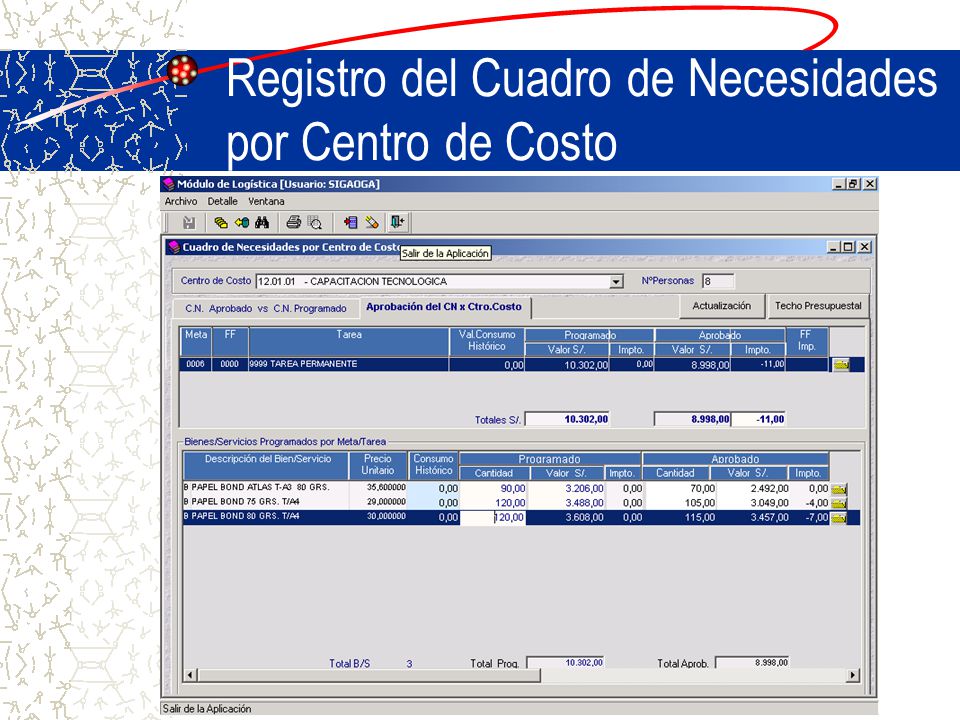
Task: Click the grayed save diskette toolbar icon
Action: pyautogui.click(x=189, y=223)
